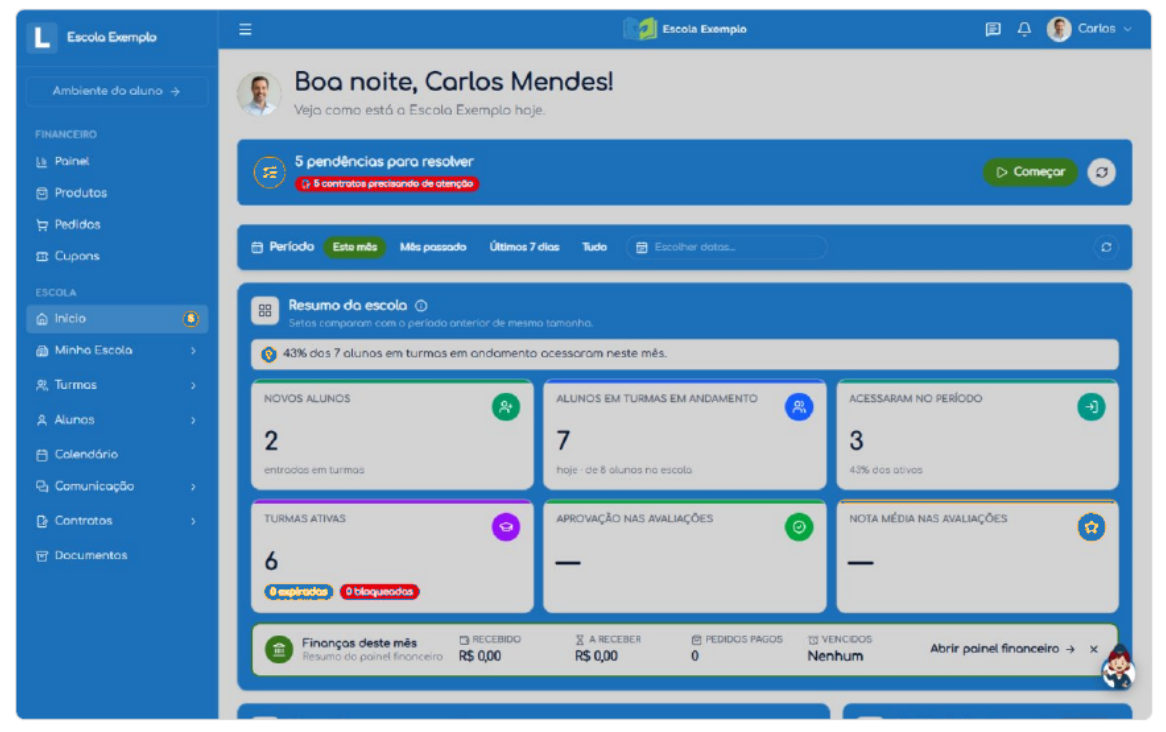Click the Nota Média star icon

(x=1091, y=527)
